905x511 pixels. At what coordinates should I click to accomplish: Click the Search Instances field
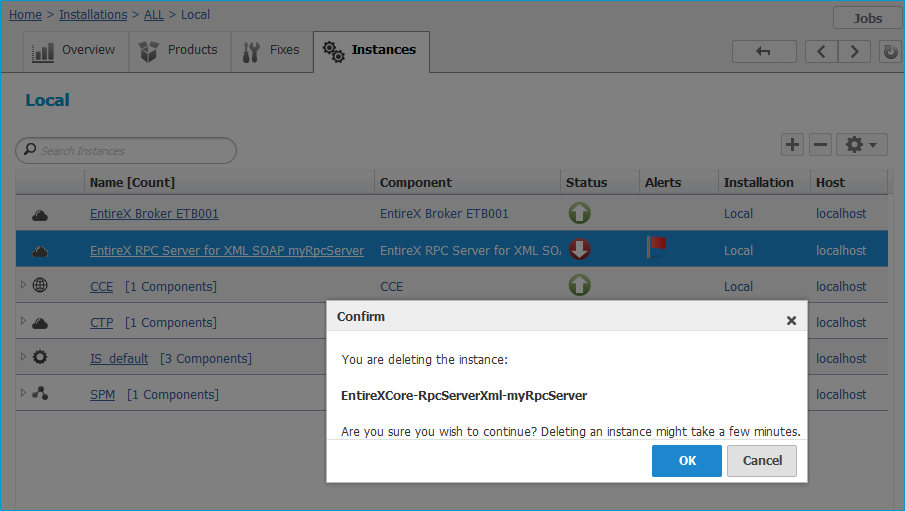tap(126, 151)
